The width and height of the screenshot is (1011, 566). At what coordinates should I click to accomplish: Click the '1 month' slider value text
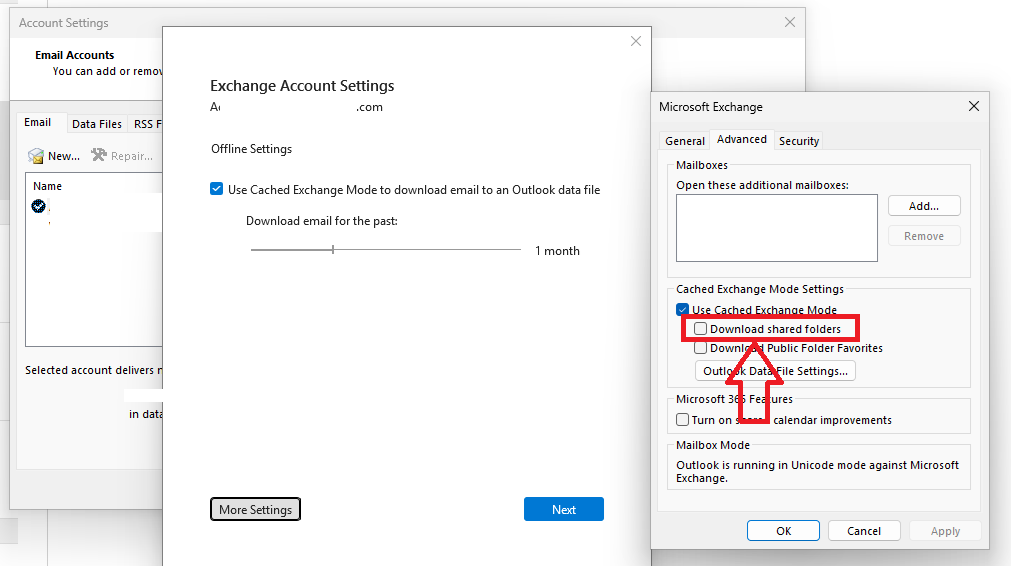coord(557,251)
